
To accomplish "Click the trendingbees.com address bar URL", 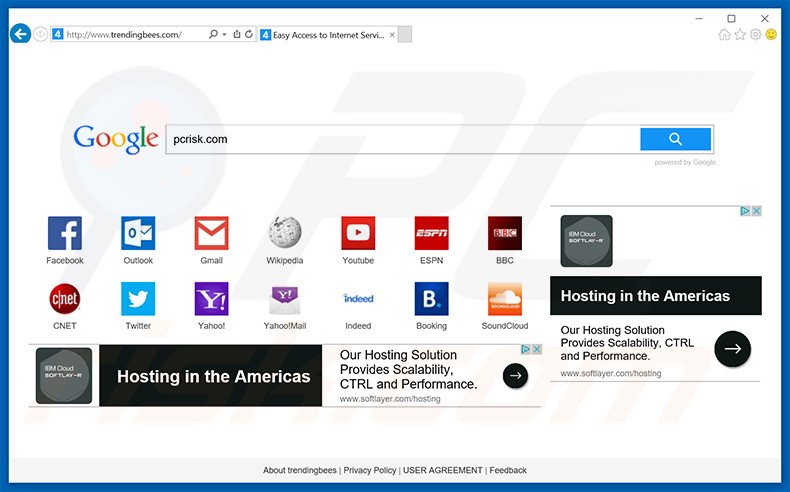I will [124, 35].
